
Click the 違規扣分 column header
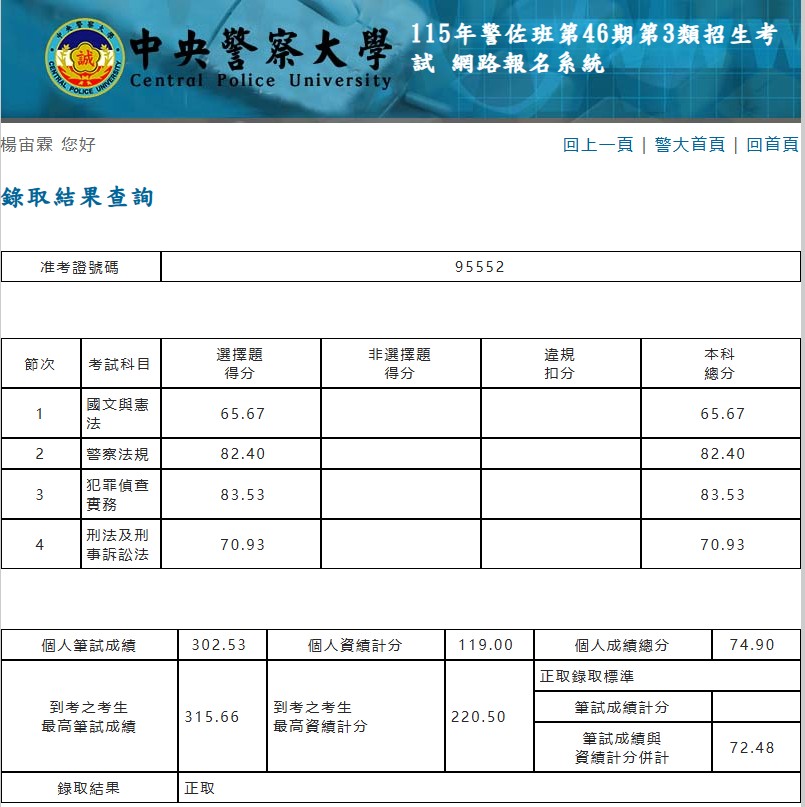(x=559, y=363)
